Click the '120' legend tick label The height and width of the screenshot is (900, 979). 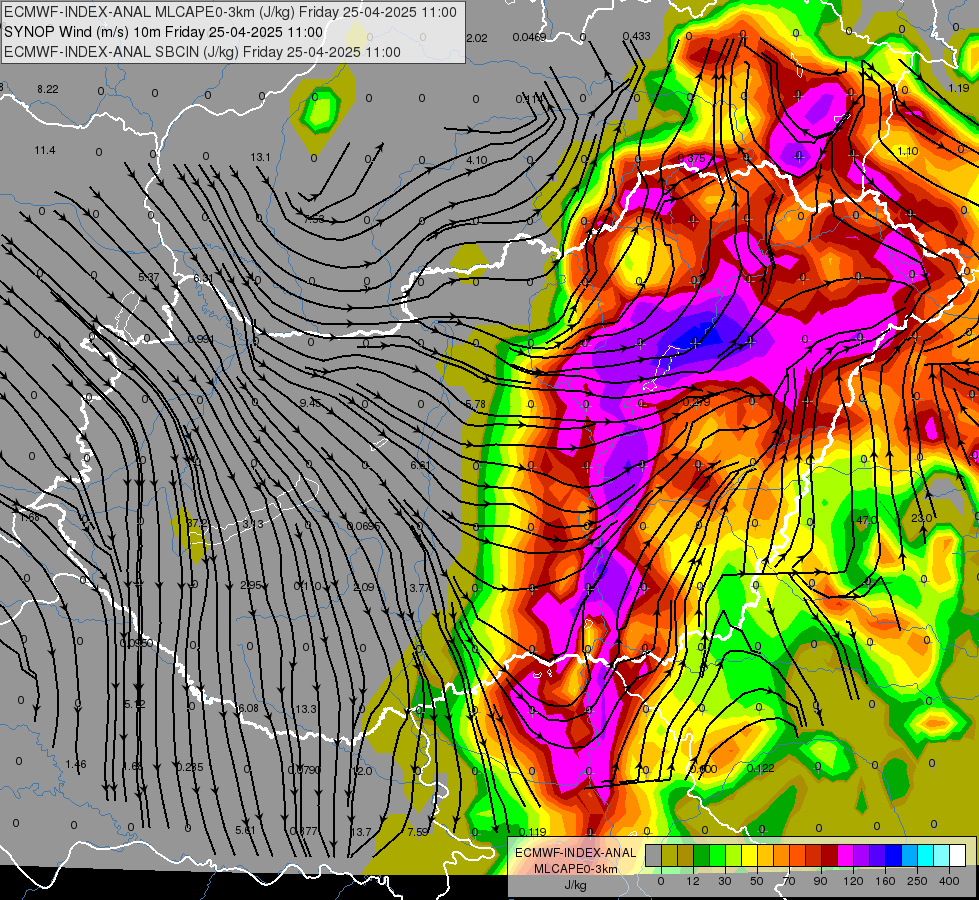pos(853,881)
